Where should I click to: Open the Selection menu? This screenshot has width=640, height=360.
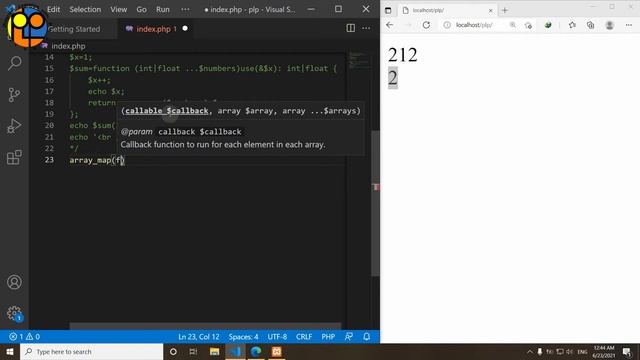pyautogui.click(x=85, y=9)
